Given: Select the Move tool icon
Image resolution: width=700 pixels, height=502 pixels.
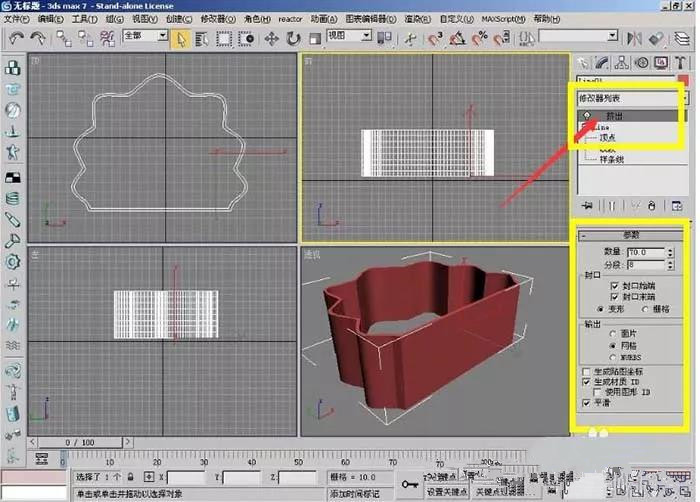Looking at the screenshot, I should click(271, 39).
